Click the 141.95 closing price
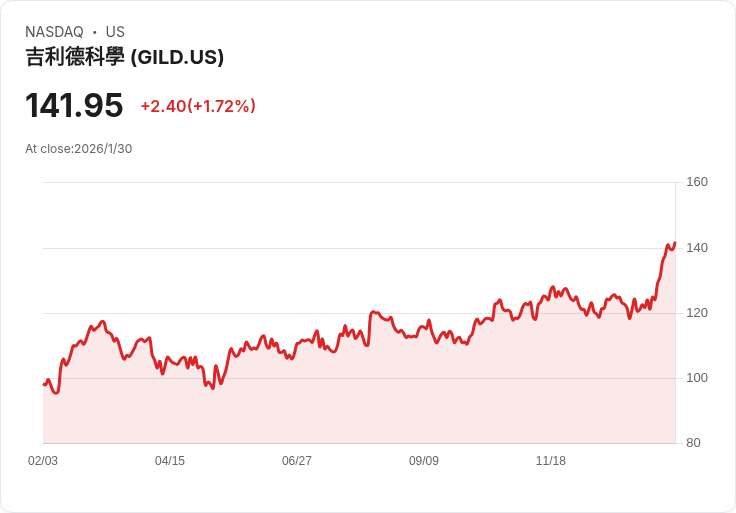The width and height of the screenshot is (736, 513). coord(74,106)
